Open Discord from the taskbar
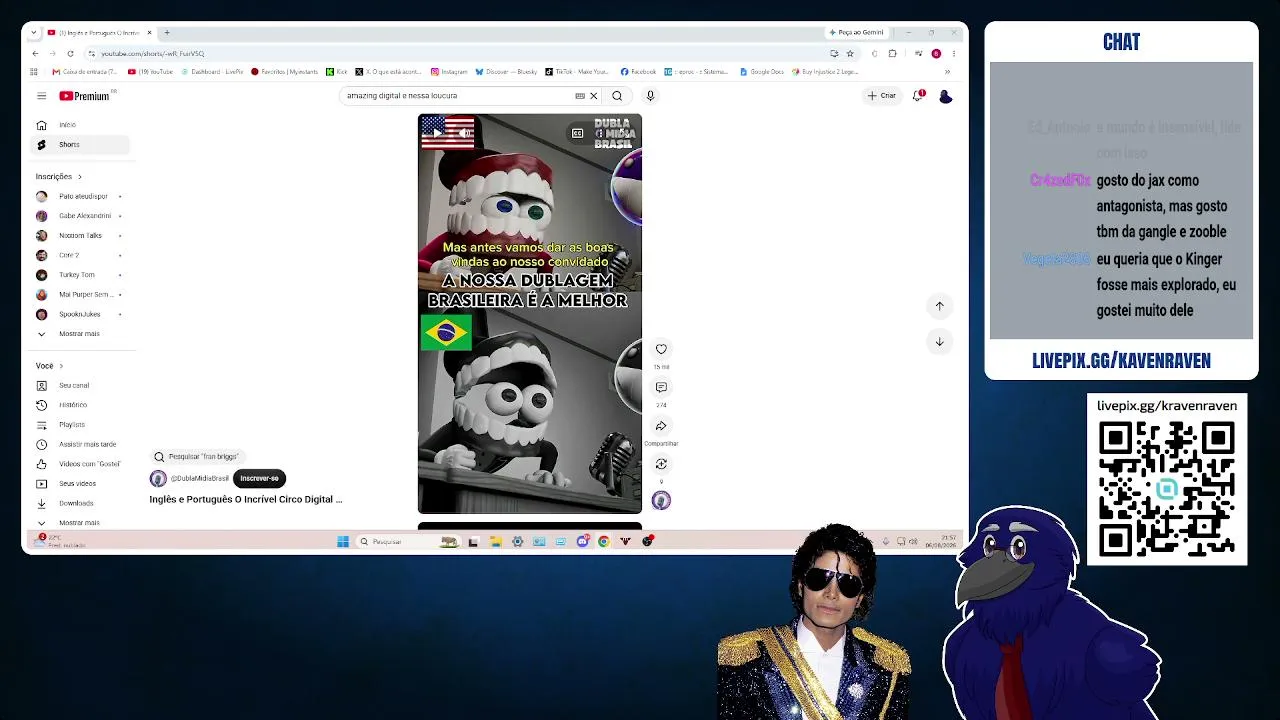The width and height of the screenshot is (1280, 720). coord(582,542)
